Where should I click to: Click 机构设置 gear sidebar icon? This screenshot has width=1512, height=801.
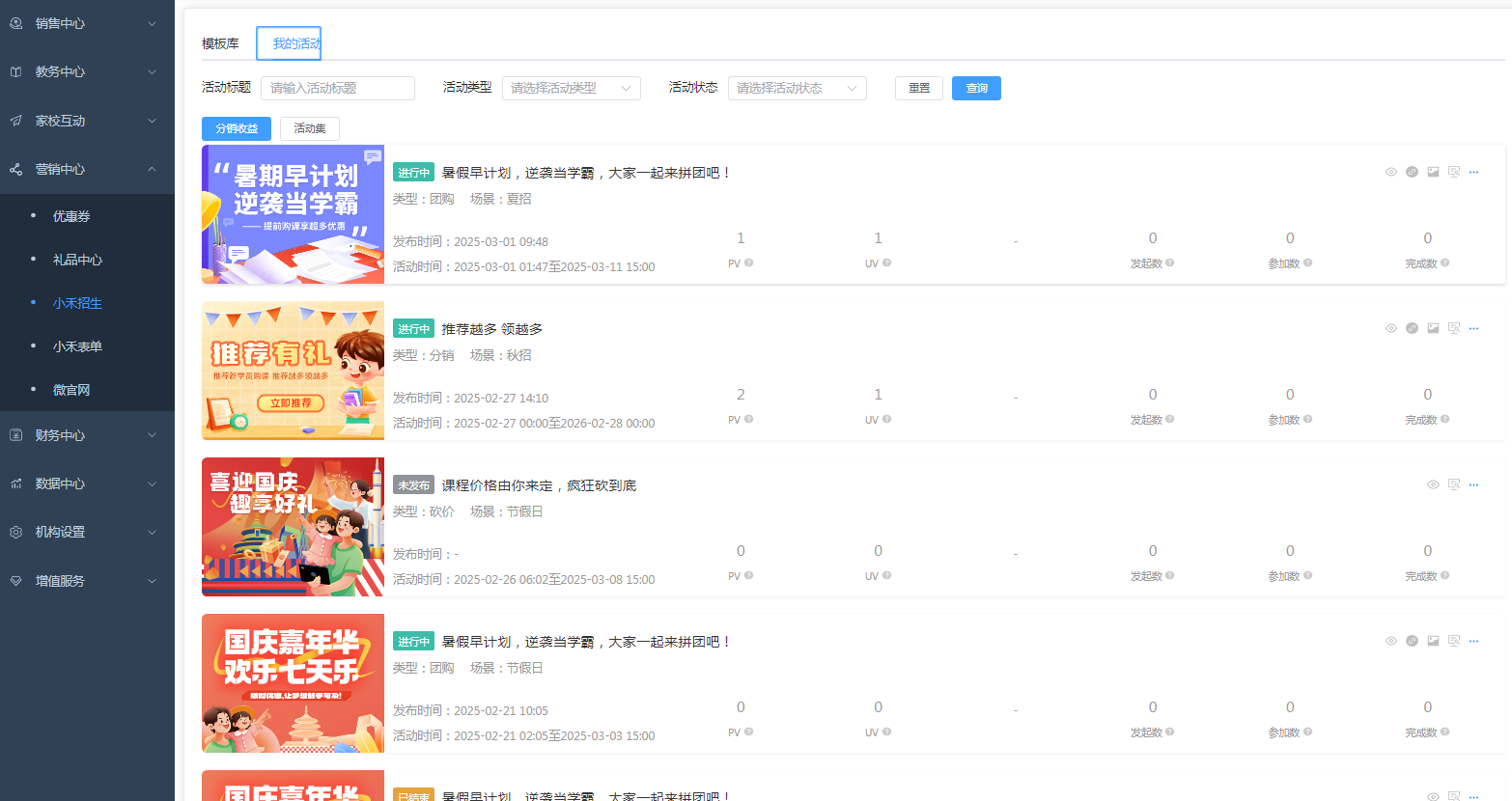pos(15,532)
